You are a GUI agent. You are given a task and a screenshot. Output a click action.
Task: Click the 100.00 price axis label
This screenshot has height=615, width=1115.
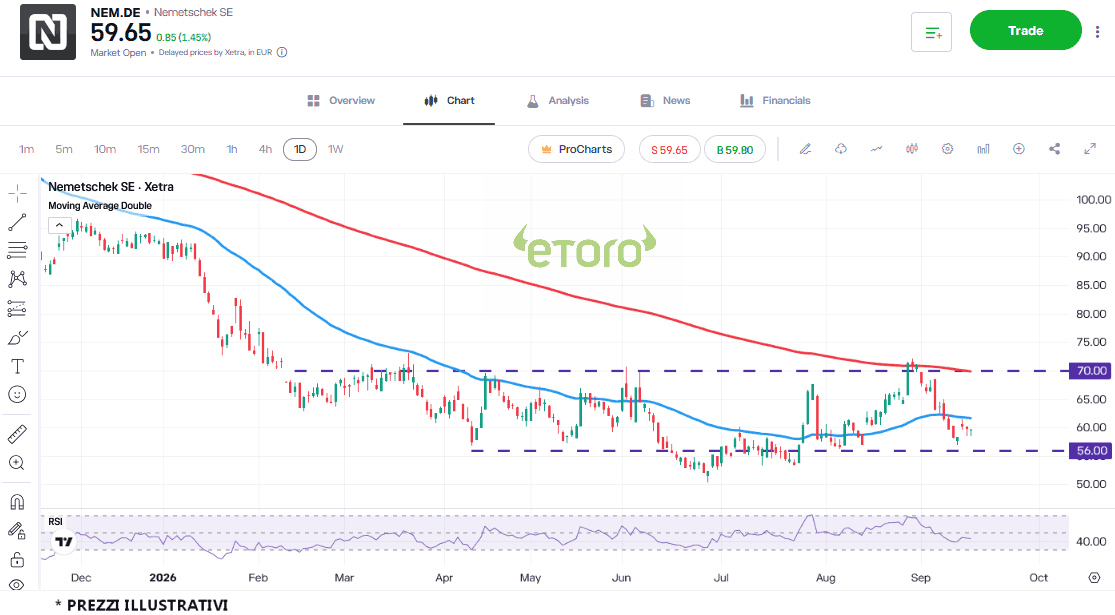point(1092,200)
